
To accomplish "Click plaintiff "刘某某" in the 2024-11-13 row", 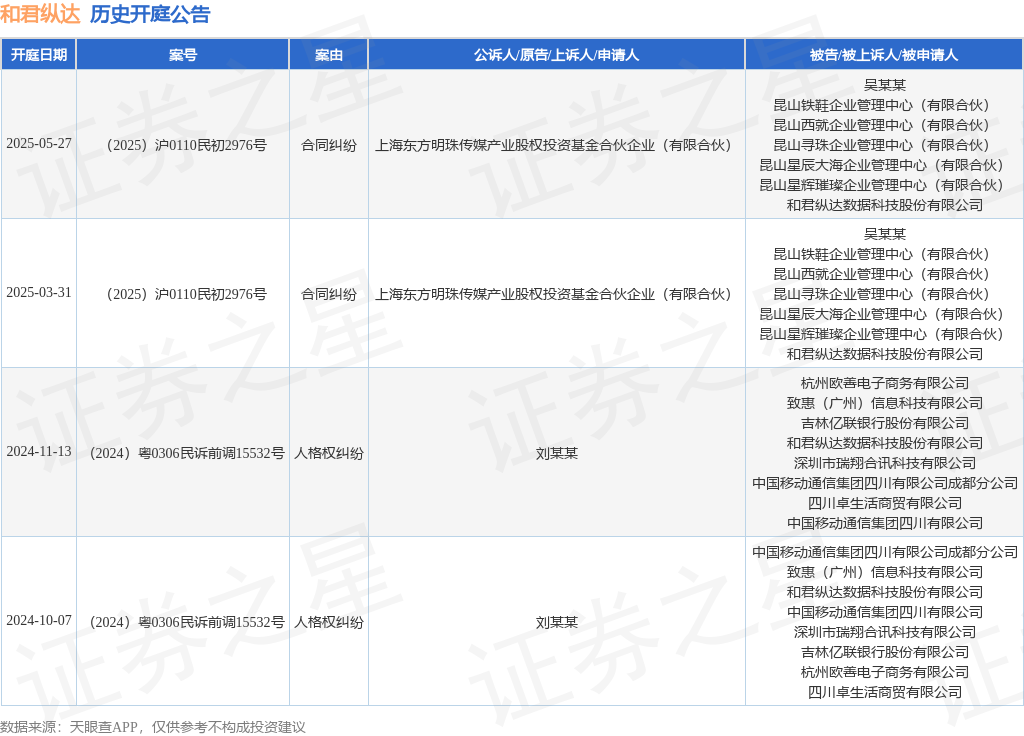I will pyautogui.click(x=556, y=453).
